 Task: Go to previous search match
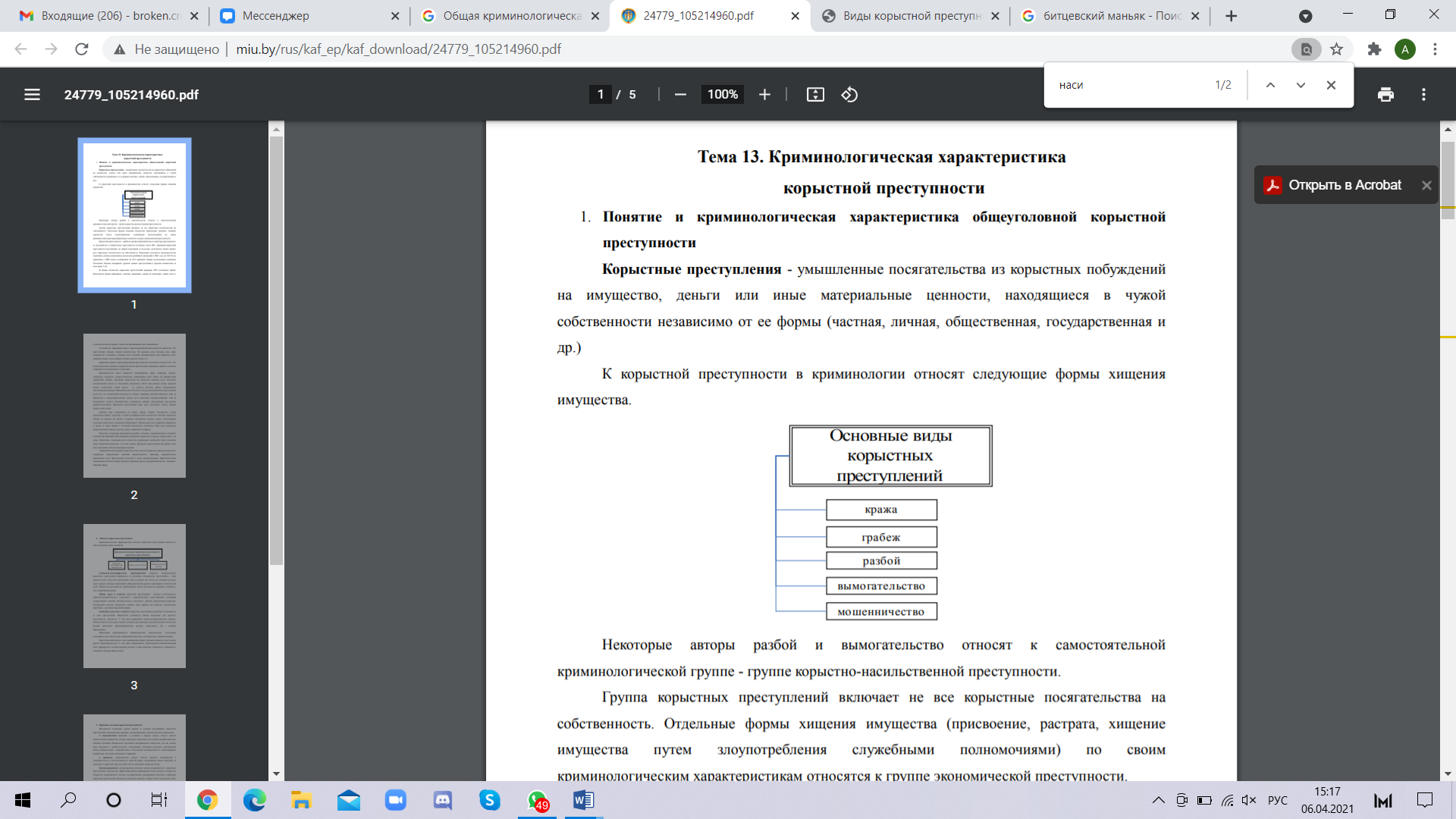pos(1270,85)
